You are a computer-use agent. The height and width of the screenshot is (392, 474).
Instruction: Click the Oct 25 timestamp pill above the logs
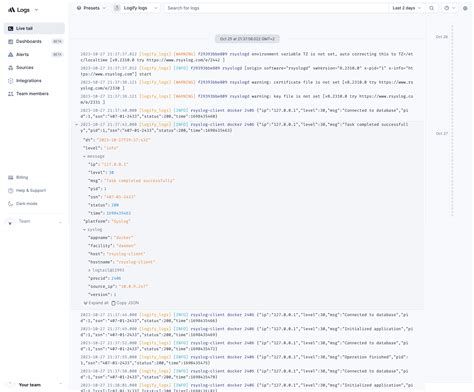point(247,39)
